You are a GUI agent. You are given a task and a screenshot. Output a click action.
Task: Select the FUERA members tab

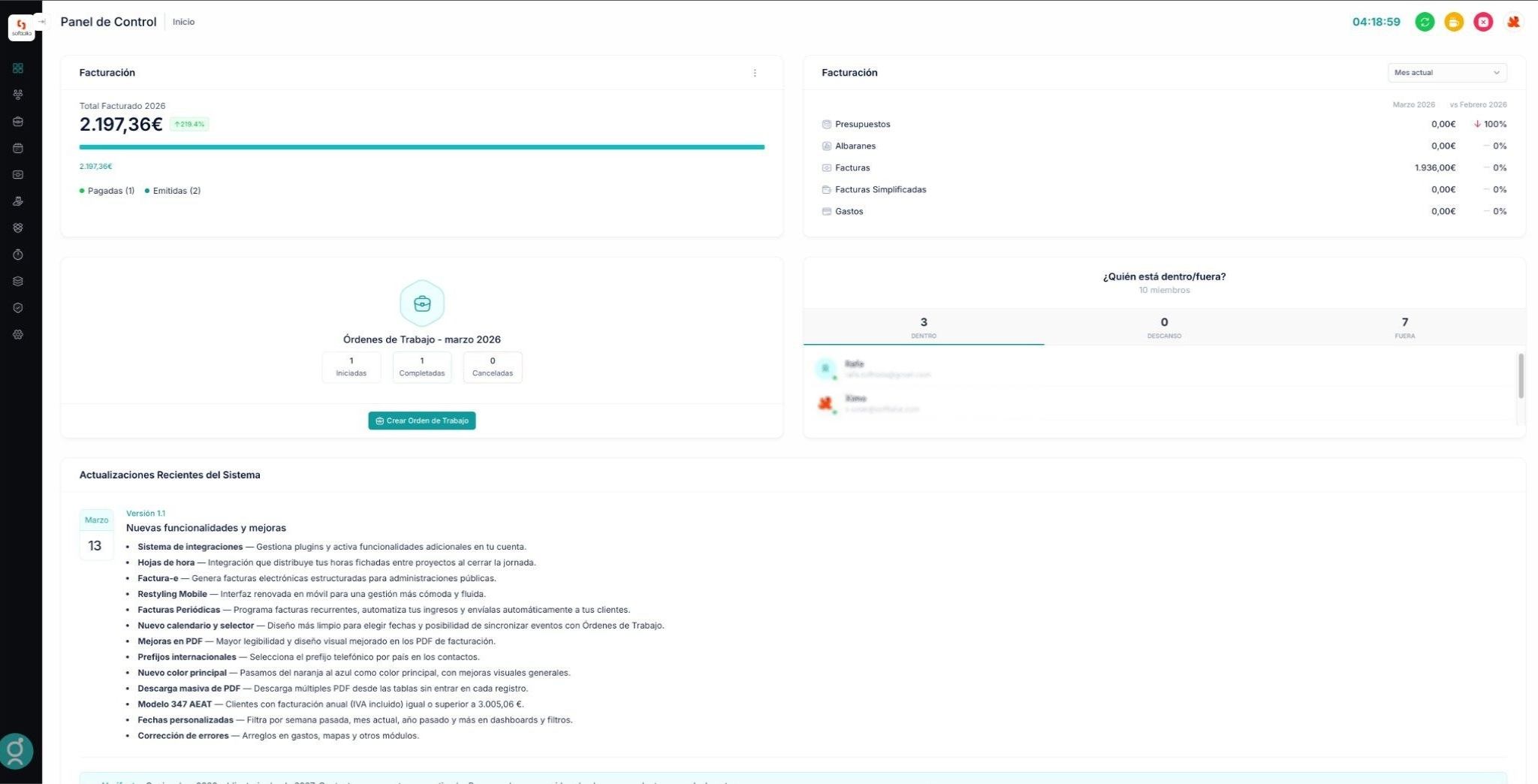click(x=1404, y=327)
